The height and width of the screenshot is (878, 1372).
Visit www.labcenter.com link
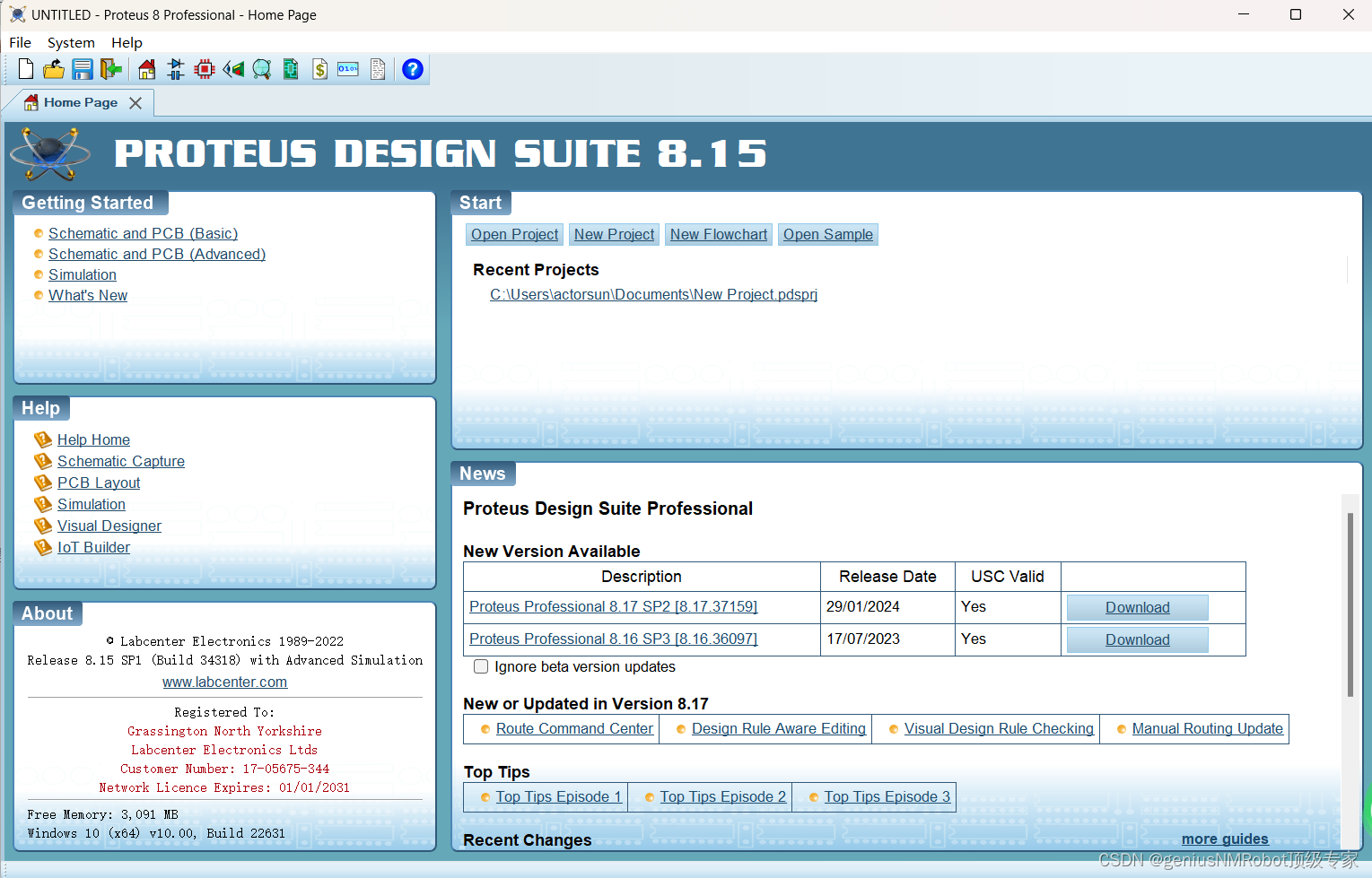224,682
